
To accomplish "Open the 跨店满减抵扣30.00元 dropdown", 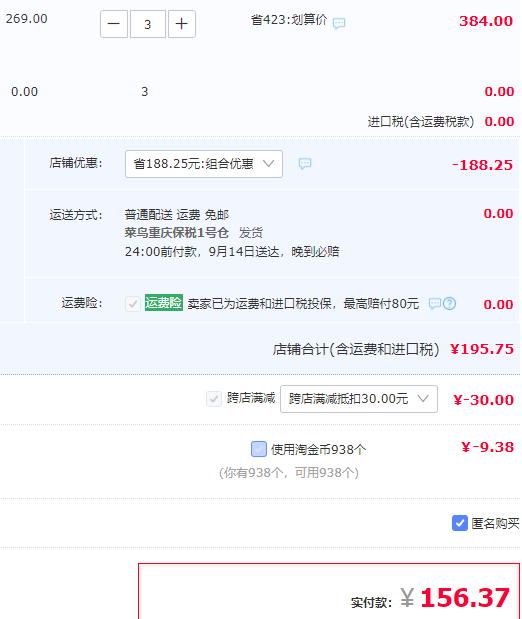I will (x=359, y=399).
